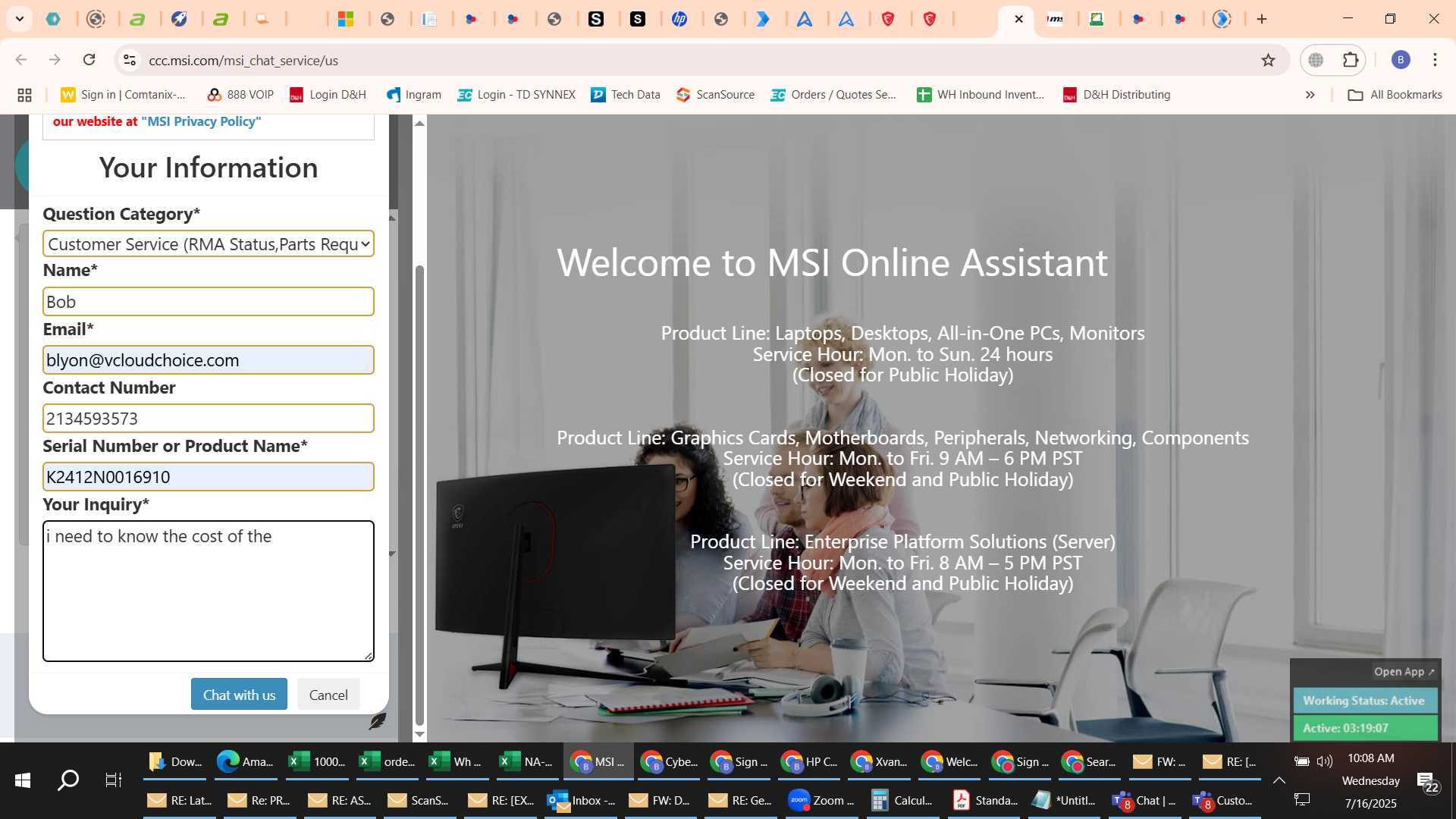Open Tech Data bookmark
The height and width of the screenshot is (819, 1456).
pos(626,95)
